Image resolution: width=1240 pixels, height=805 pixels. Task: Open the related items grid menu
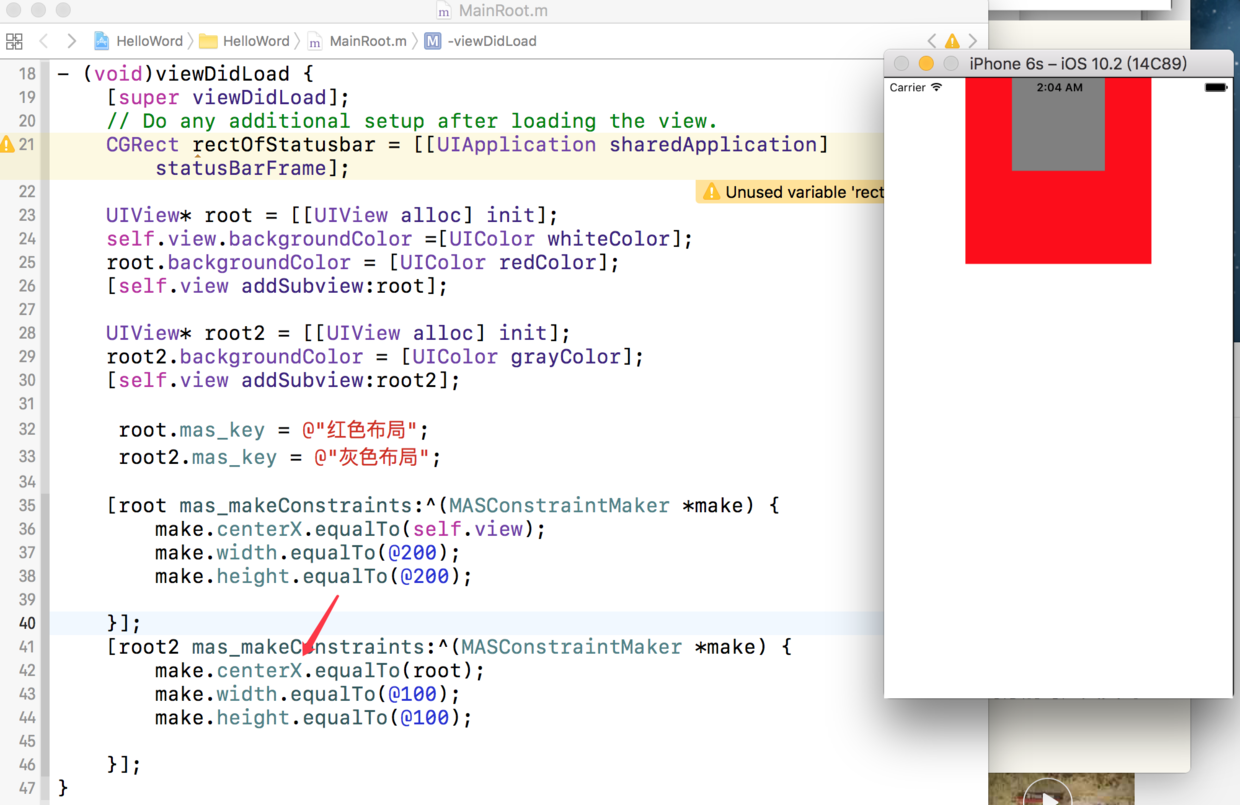pyautogui.click(x=14, y=41)
